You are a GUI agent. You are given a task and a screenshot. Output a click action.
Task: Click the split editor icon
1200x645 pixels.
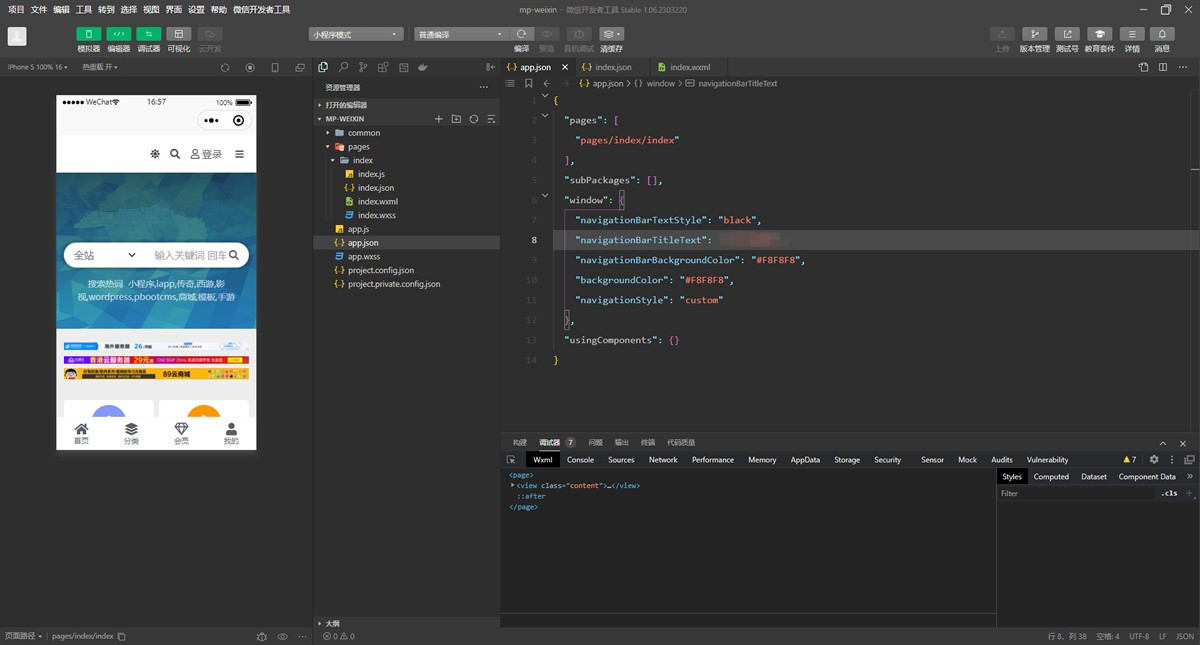point(1162,67)
